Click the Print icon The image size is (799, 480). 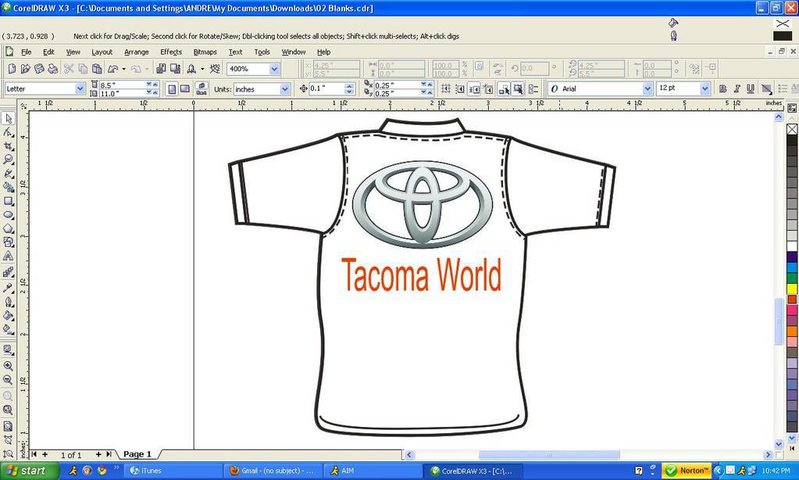point(53,69)
